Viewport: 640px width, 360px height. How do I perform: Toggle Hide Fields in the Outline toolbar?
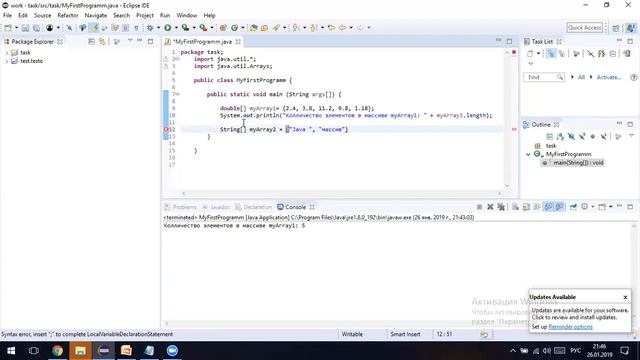[x=571, y=136]
